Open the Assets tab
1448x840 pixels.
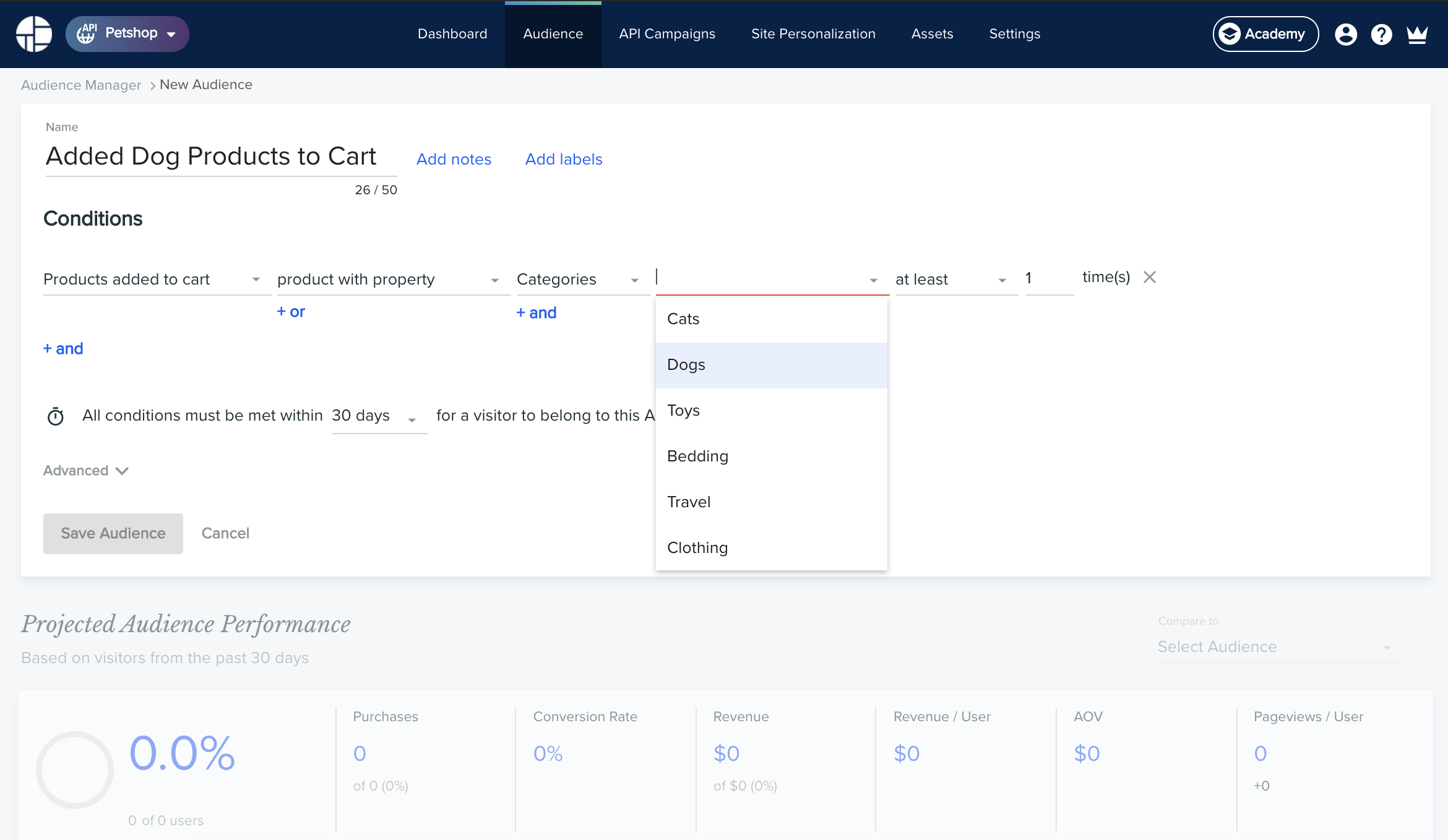tap(932, 34)
